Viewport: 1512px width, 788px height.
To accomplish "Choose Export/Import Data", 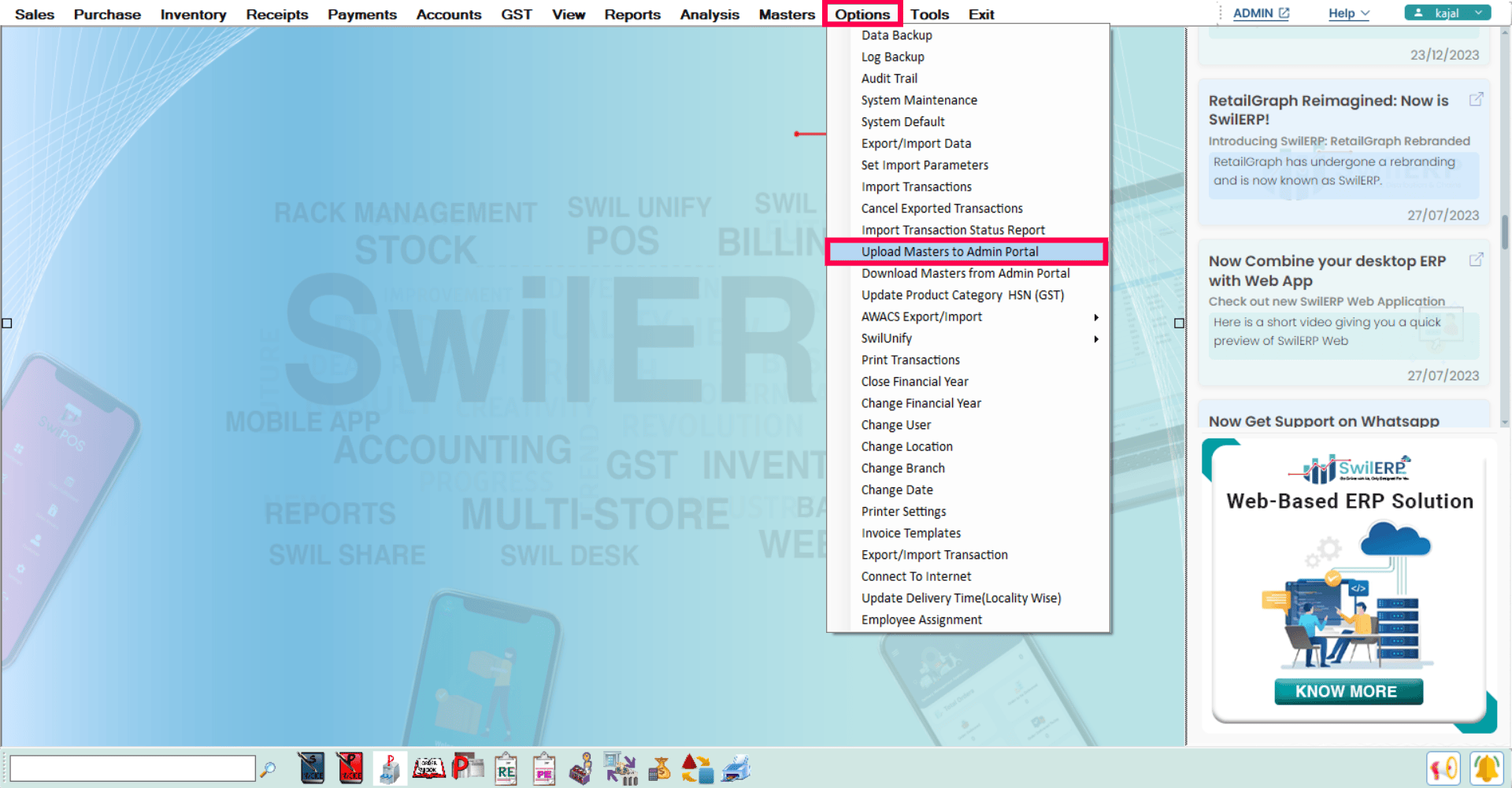I will point(968,143).
